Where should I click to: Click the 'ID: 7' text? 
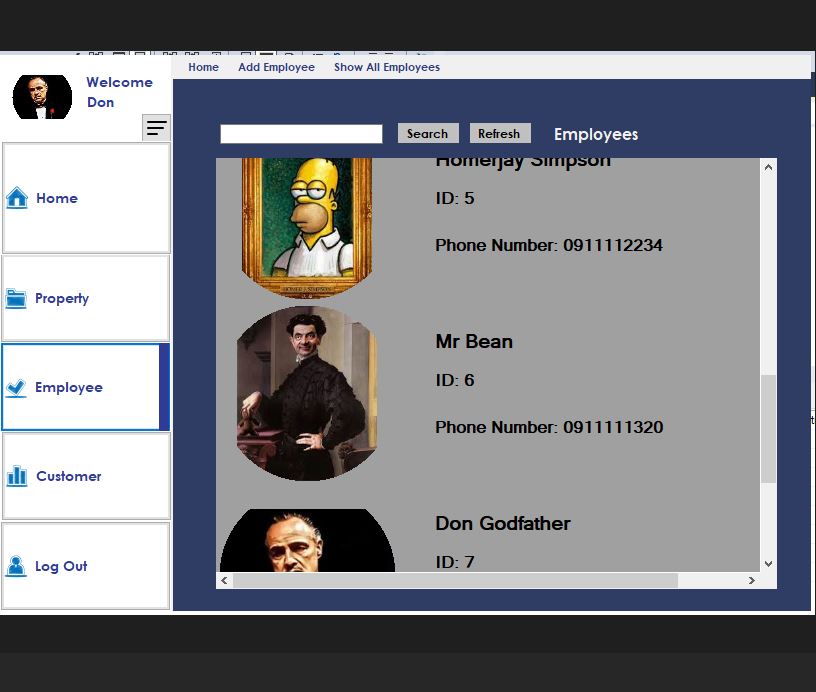click(x=455, y=562)
